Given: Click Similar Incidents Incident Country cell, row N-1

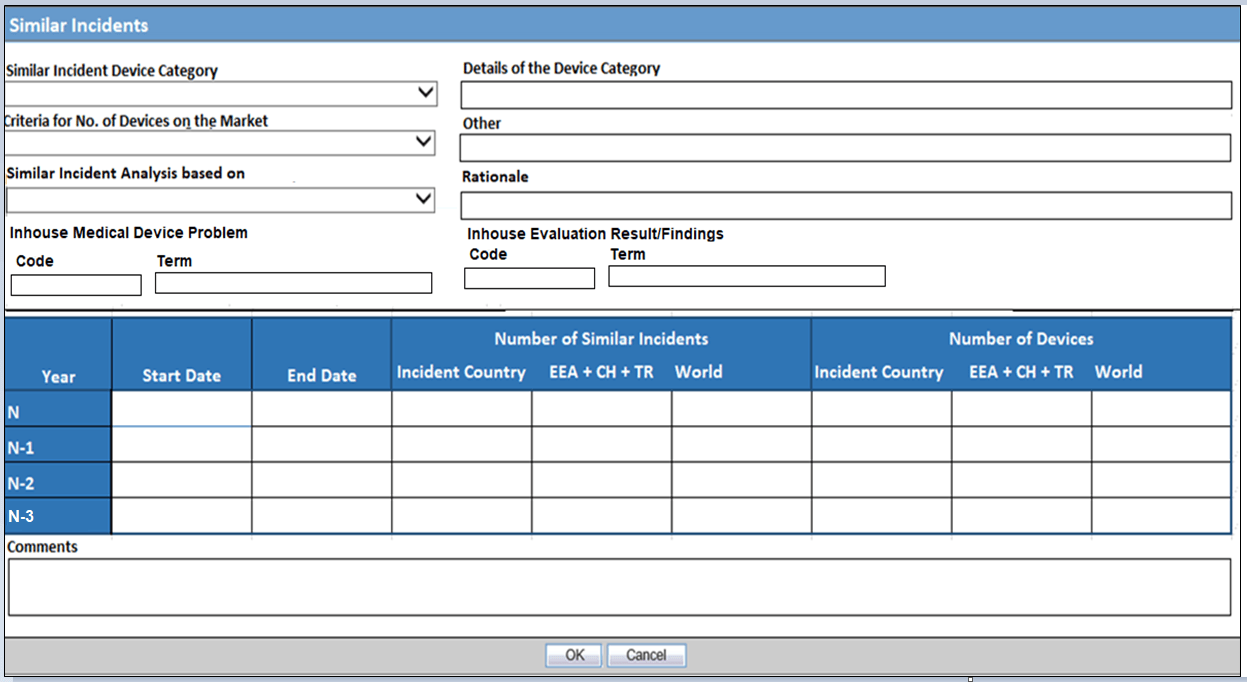Looking at the screenshot, I should coord(461,444).
